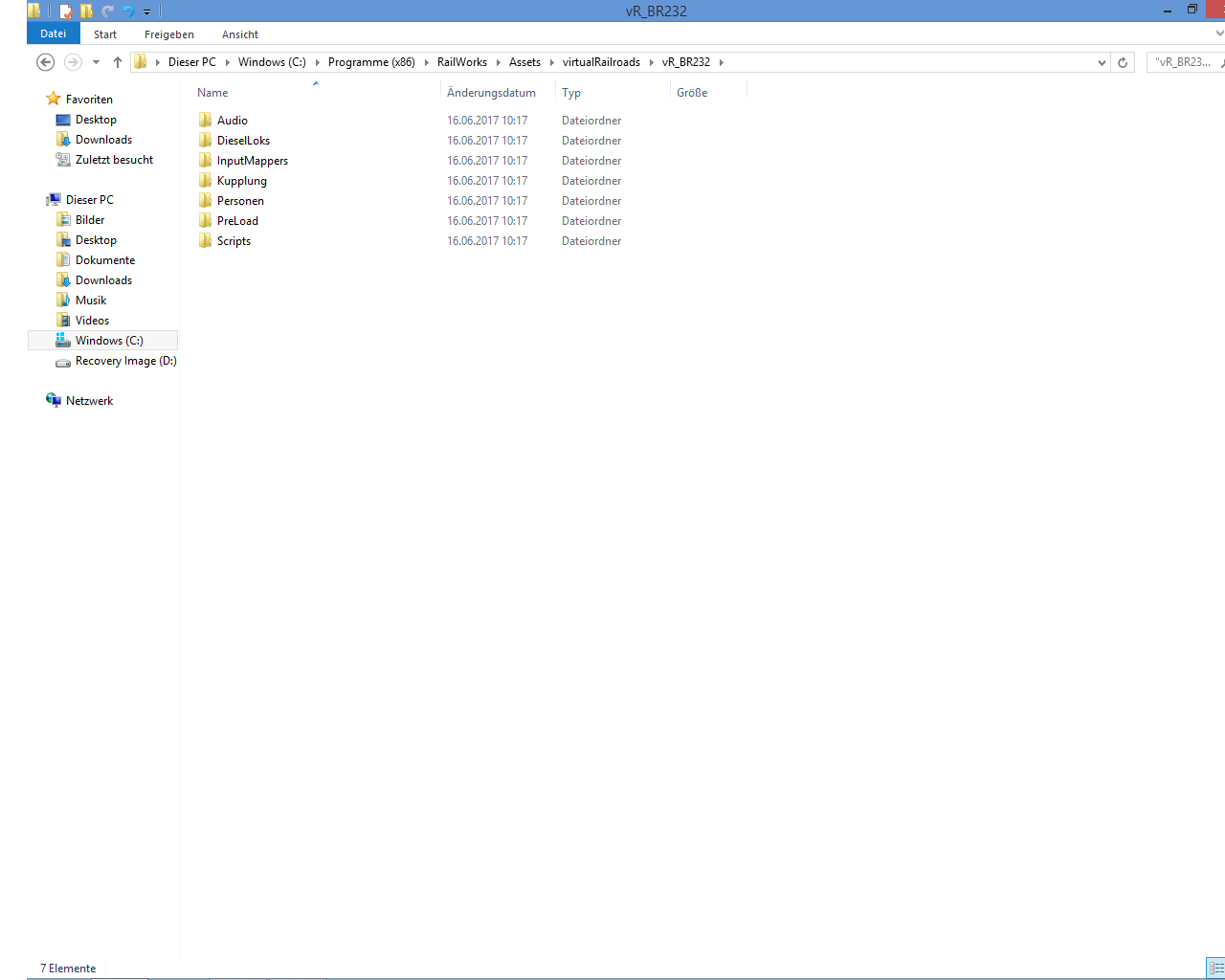This screenshot has width=1225, height=980.
Task: Click Dieser PC in the address breadcrumb
Action: coord(192,62)
